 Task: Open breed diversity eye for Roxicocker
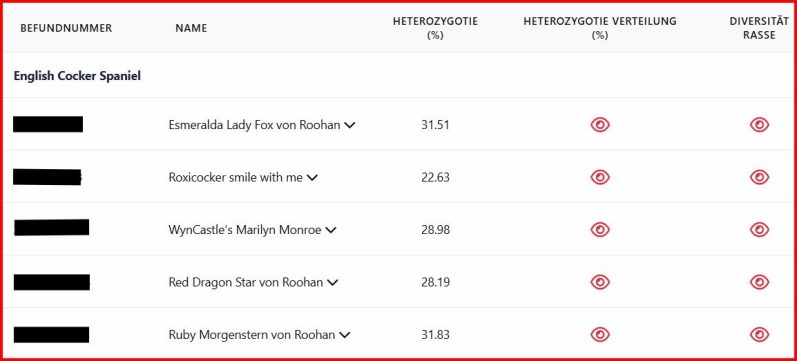pos(759,177)
